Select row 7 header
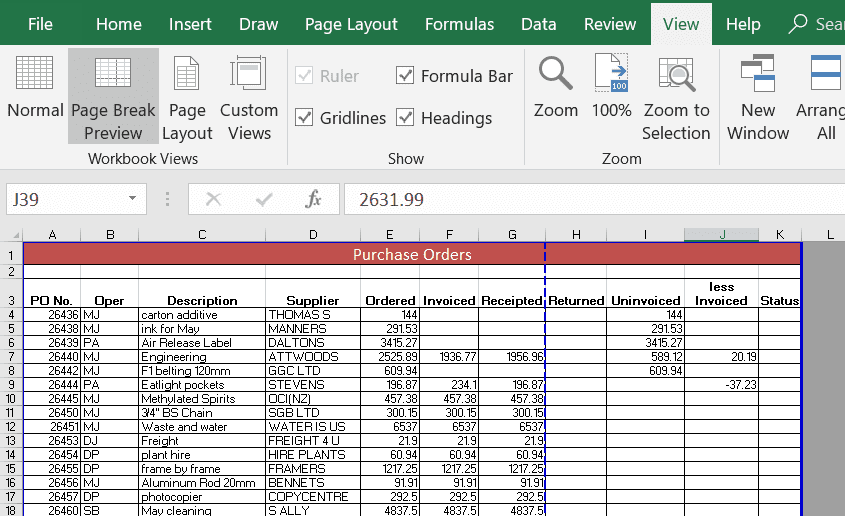 [11, 357]
